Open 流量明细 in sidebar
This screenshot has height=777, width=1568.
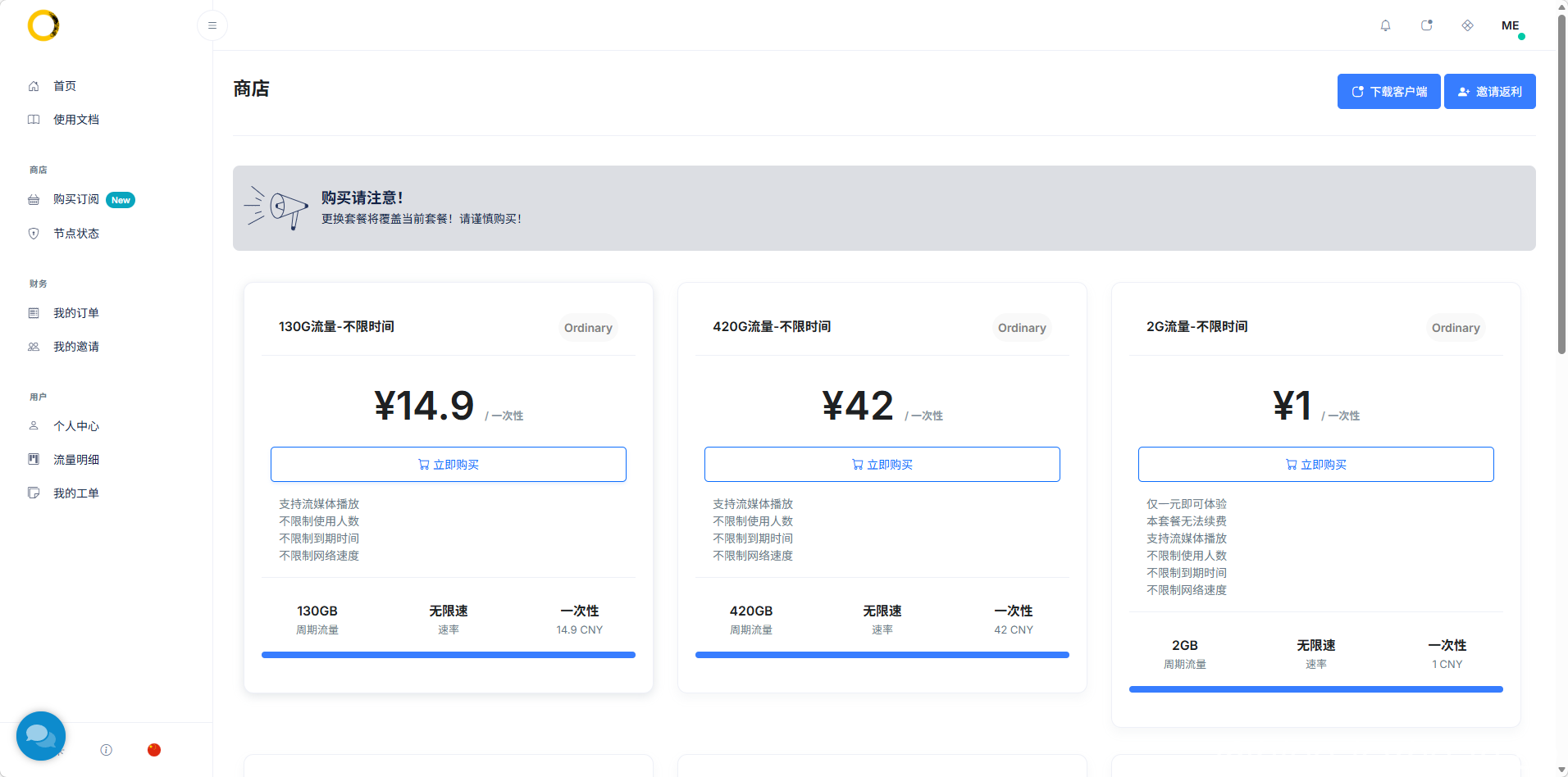click(x=75, y=460)
